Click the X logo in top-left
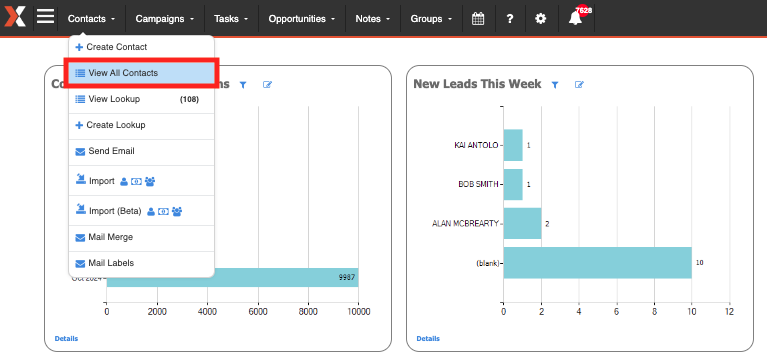The width and height of the screenshot is (767, 360). point(15,17)
